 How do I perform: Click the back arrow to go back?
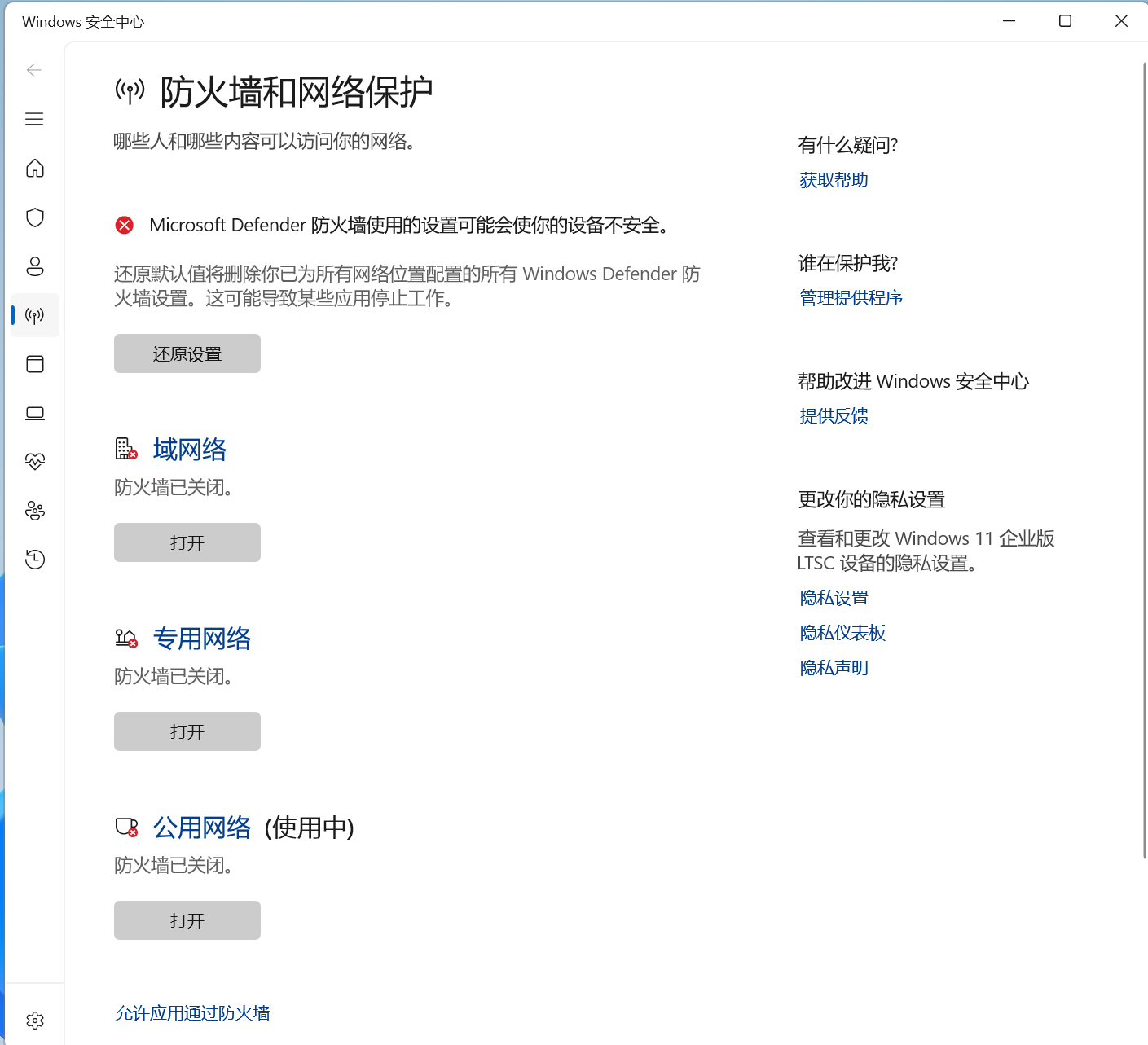tap(34, 70)
